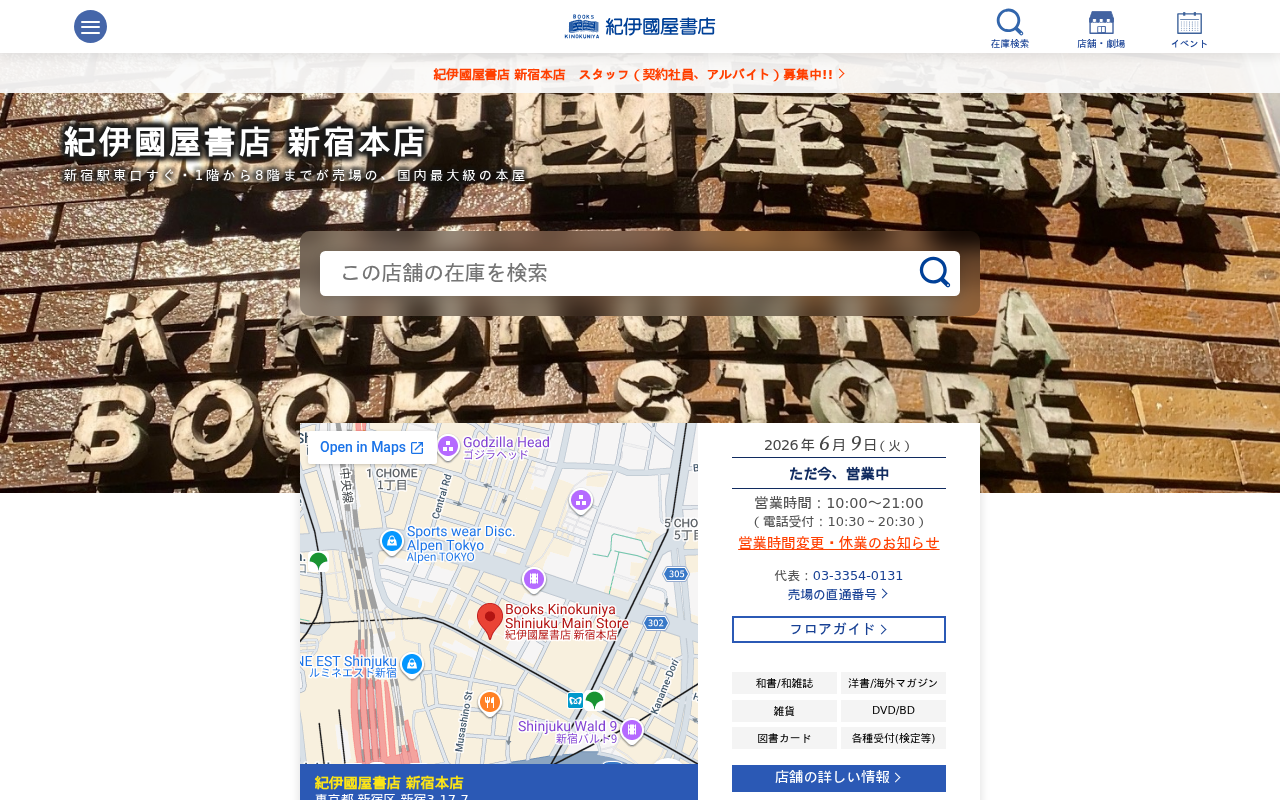This screenshot has width=1280, height=800.
Task: Select the 各種受付(検定等) tag
Action: pyautogui.click(x=893, y=739)
